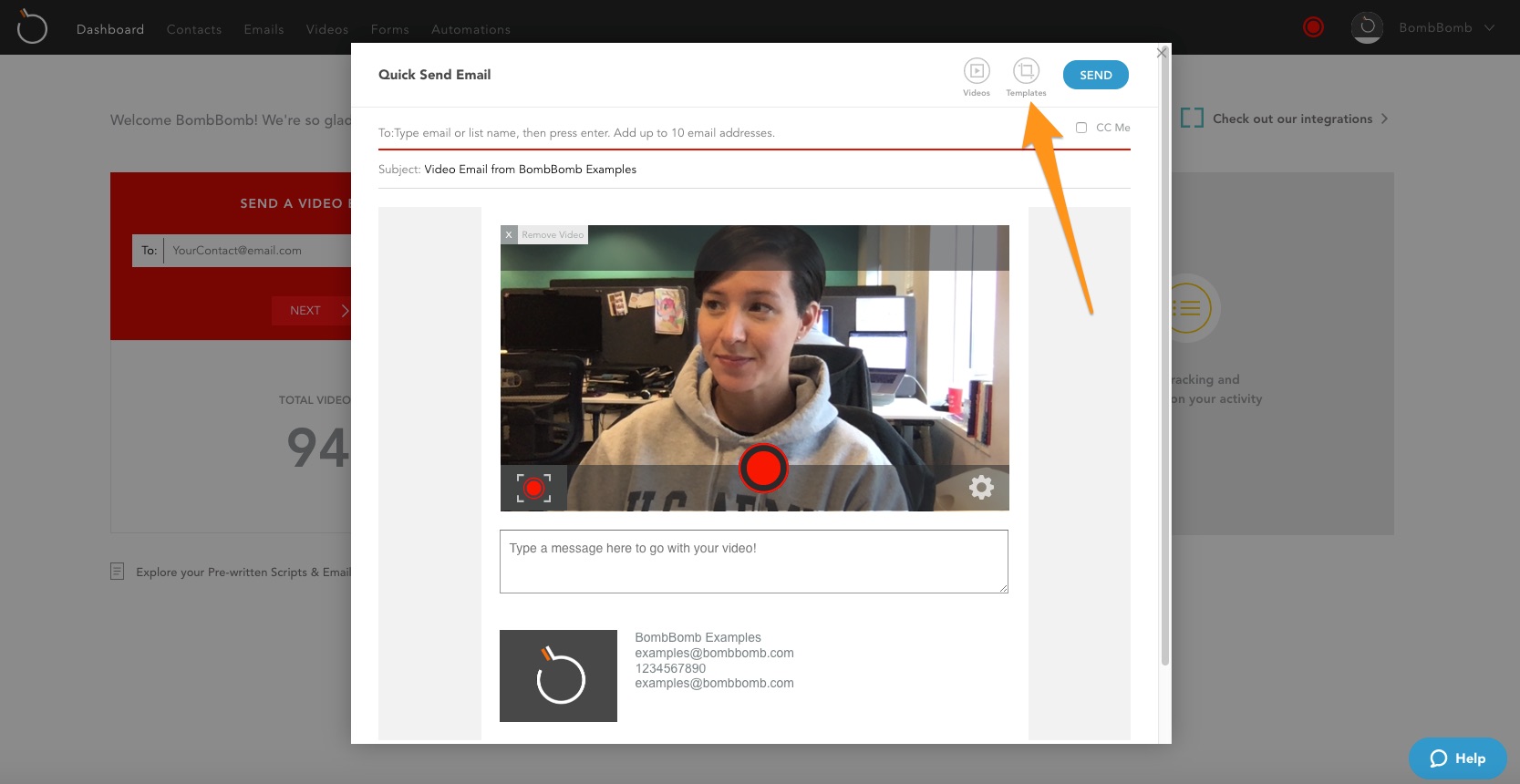Screen dimensions: 1520x784
Task: Click the integrations bracket icon
Action: (x=1192, y=119)
